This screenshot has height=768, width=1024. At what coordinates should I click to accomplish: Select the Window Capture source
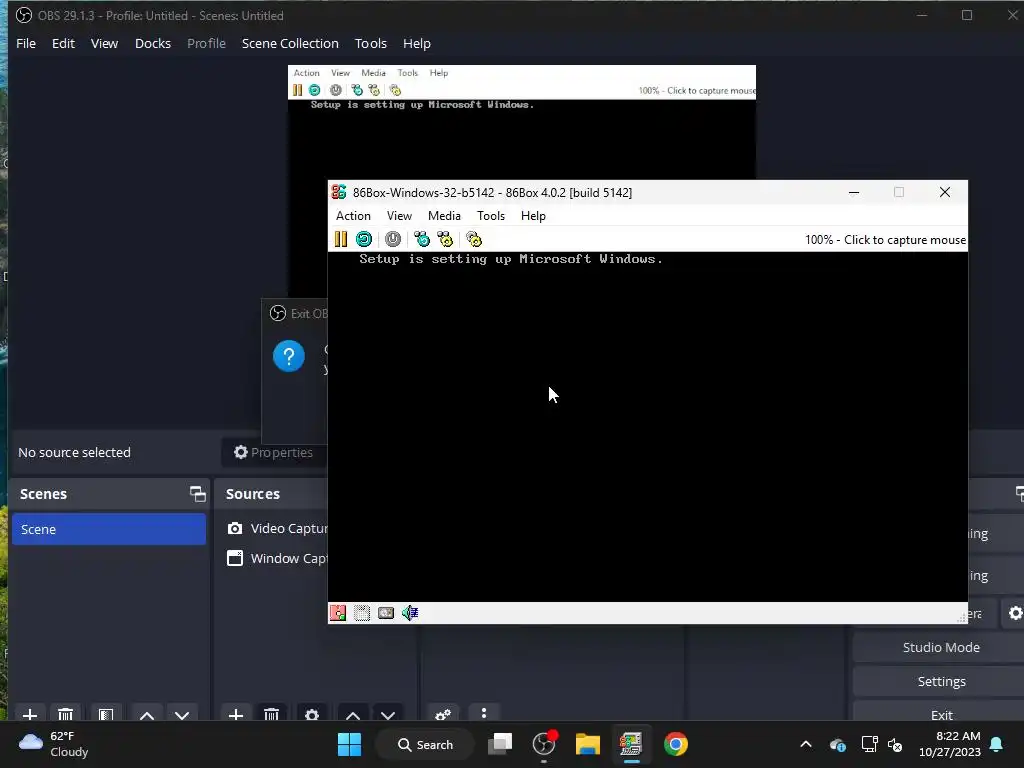[277, 558]
